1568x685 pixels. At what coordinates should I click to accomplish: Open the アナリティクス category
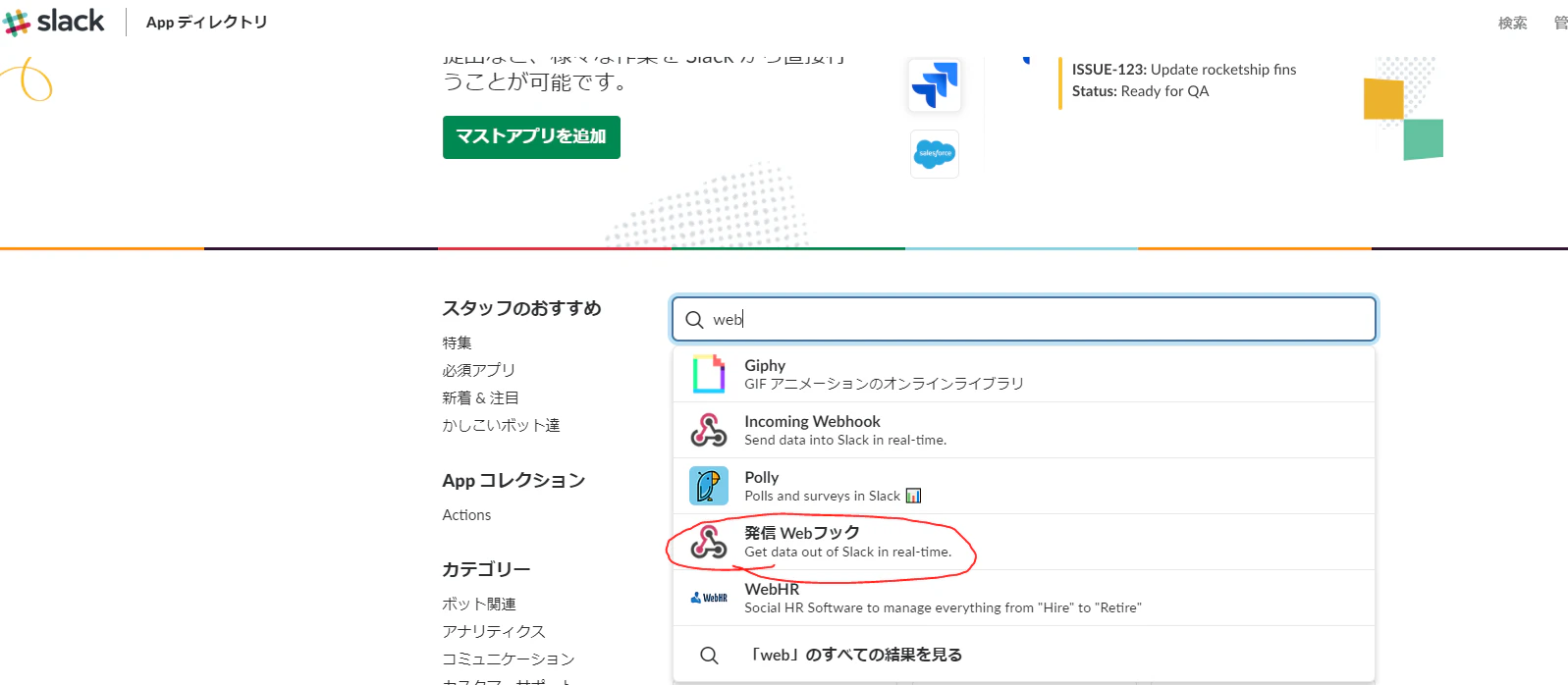tap(494, 631)
